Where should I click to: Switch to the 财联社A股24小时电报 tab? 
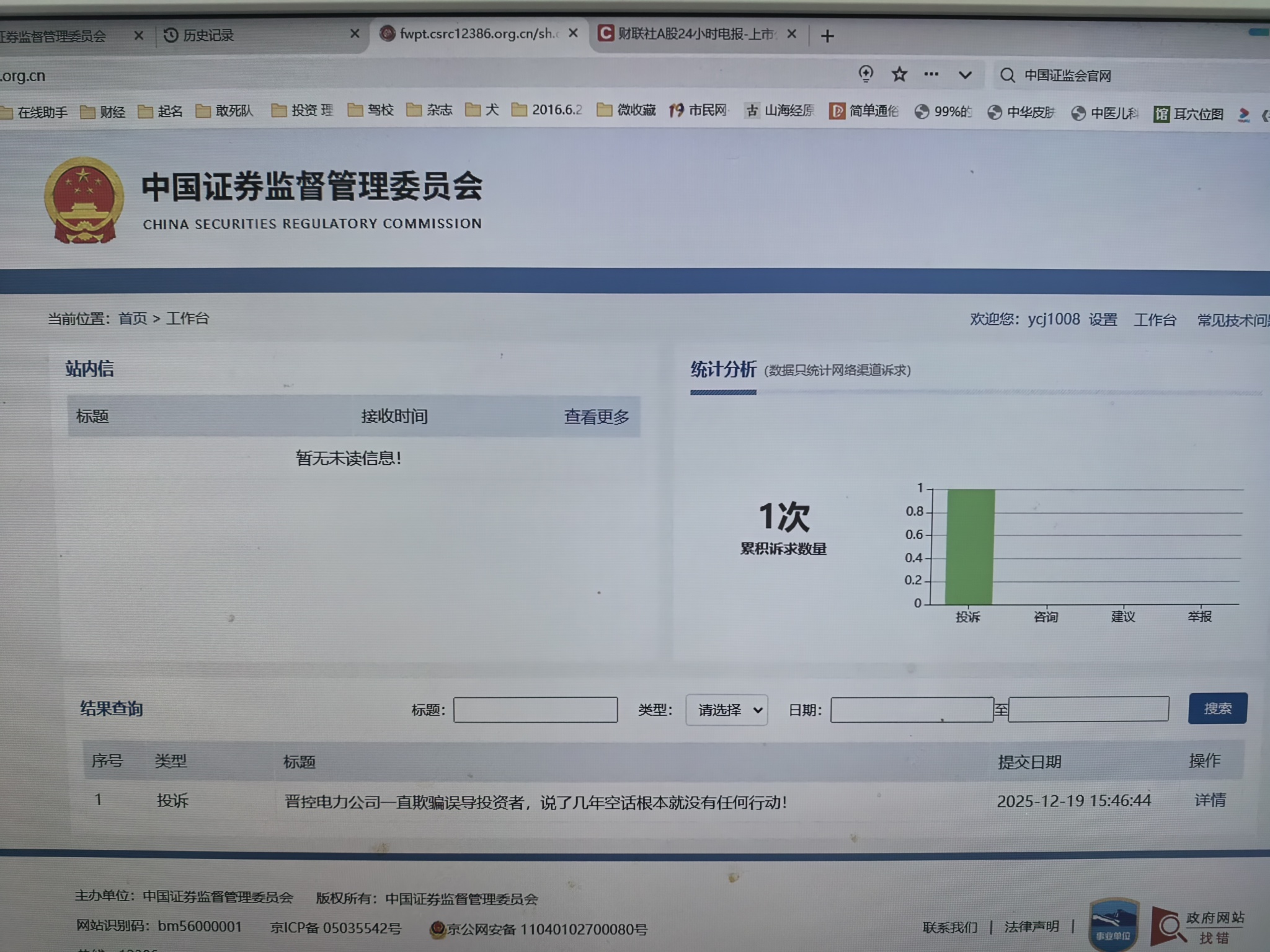[695, 34]
